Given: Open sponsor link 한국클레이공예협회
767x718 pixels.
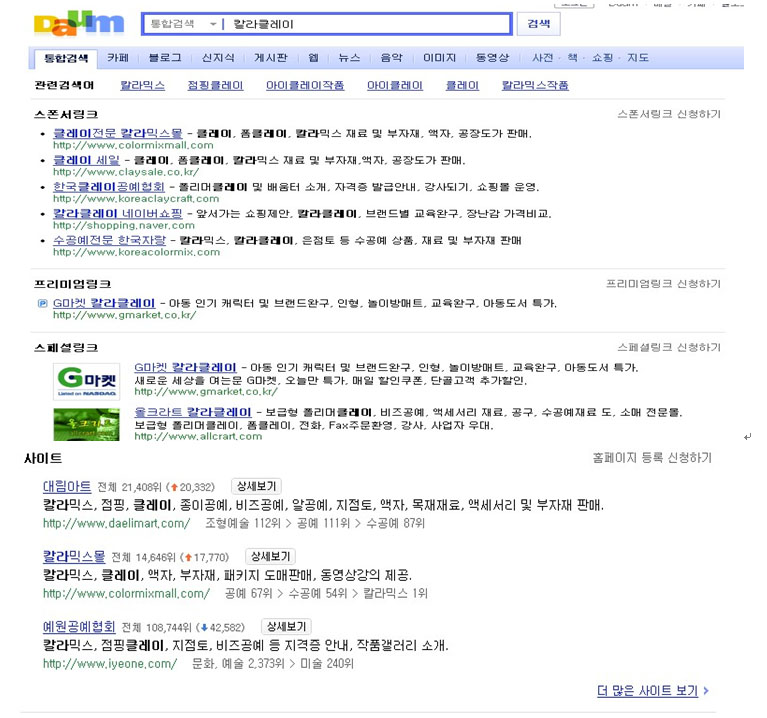Looking at the screenshot, I should coord(109,187).
